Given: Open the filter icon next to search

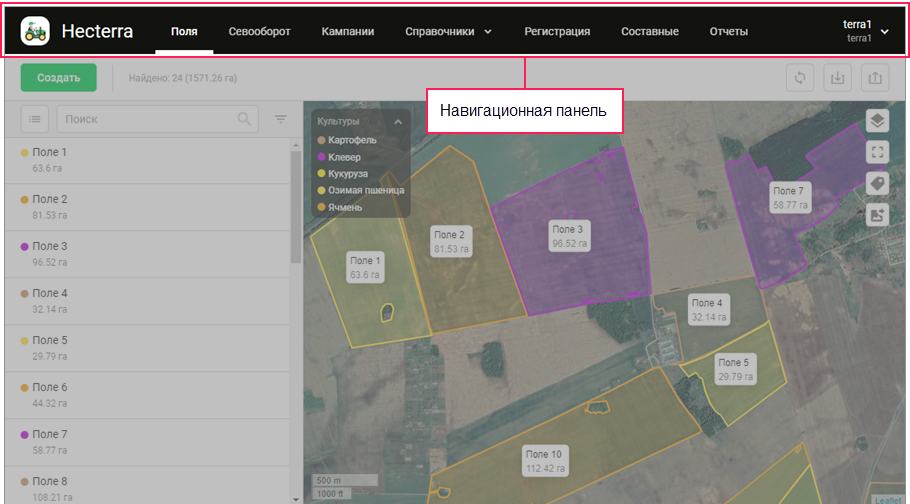Looking at the screenshot, I should (x=281, y=119).
